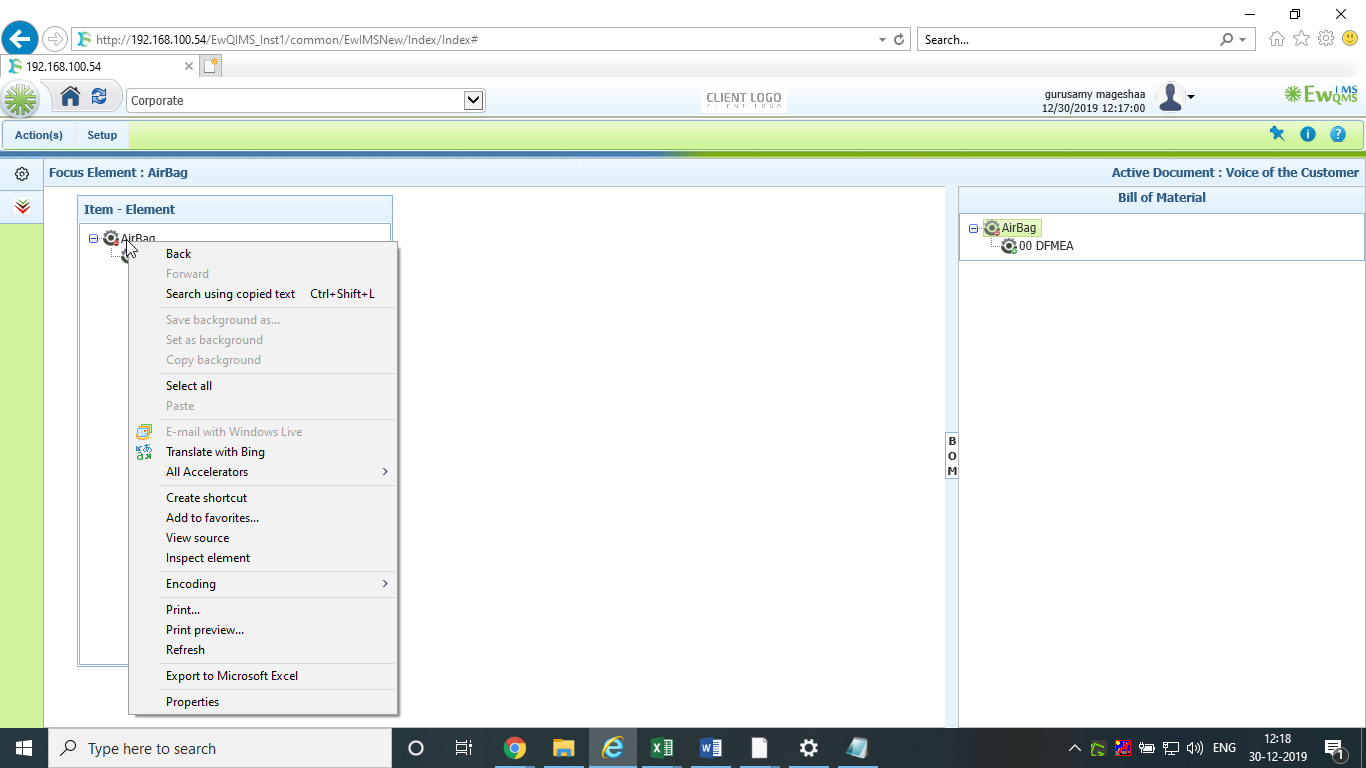The image size is (1366, 768).
Task: Open address bar autocomplete dropdown arrow
Action: (x=882, y=40)
